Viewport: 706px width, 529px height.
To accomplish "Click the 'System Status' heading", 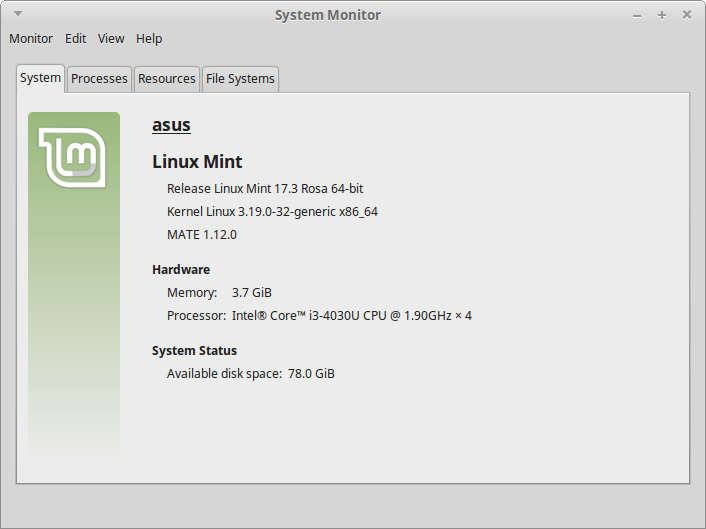I will [194, 351].
